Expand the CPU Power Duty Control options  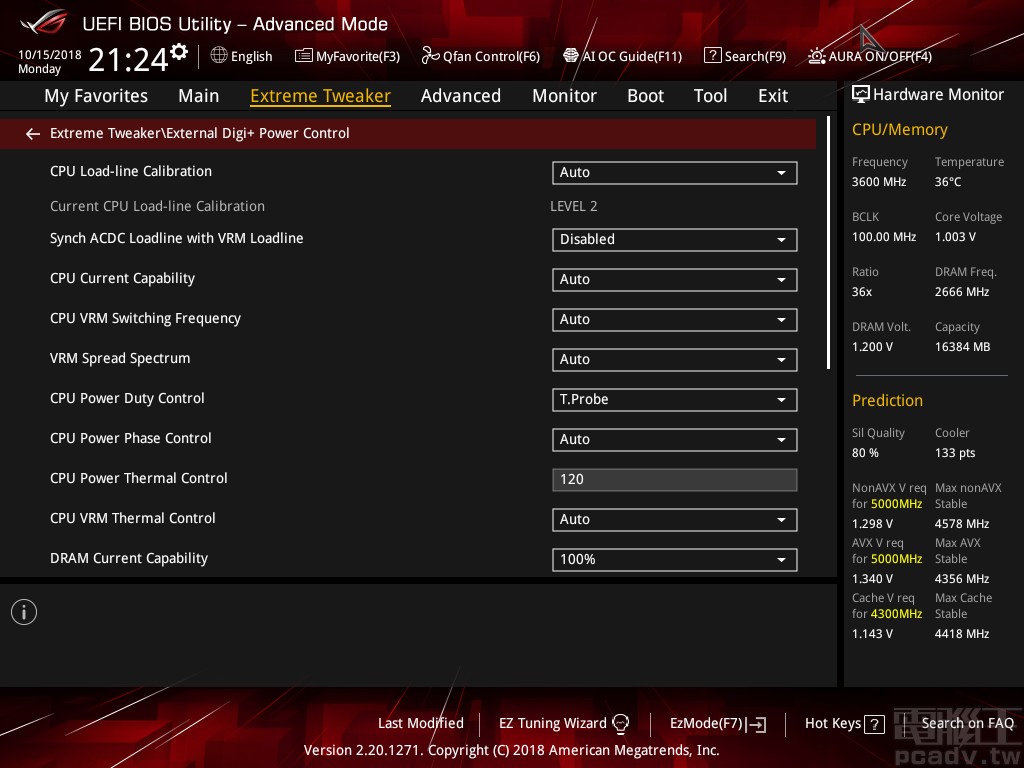(x=674, y=399)
